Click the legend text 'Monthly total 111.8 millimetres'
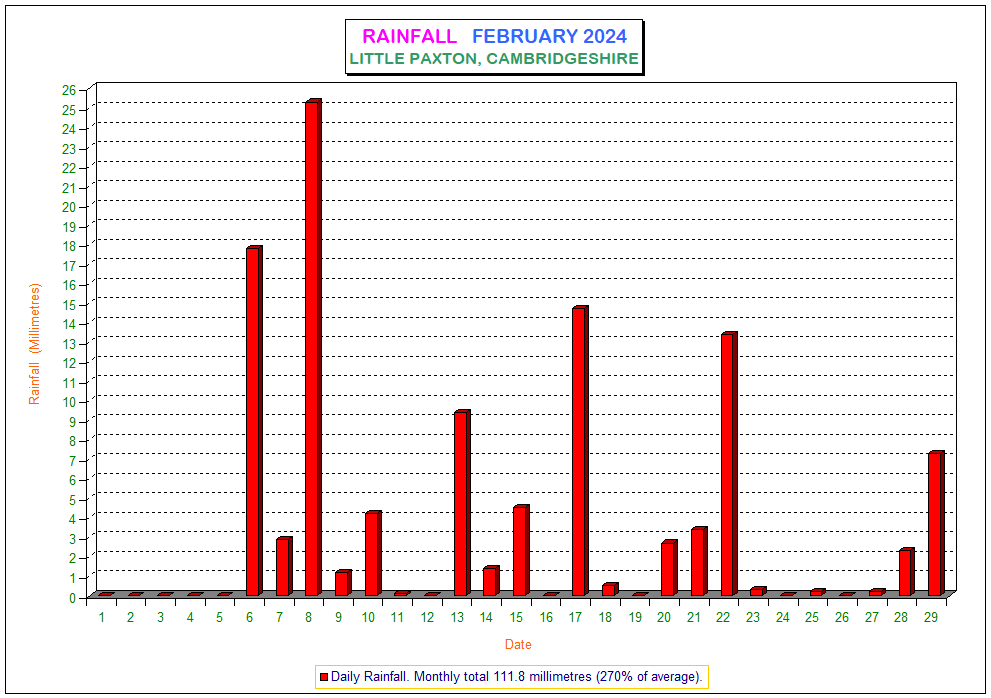 point(502,677)
